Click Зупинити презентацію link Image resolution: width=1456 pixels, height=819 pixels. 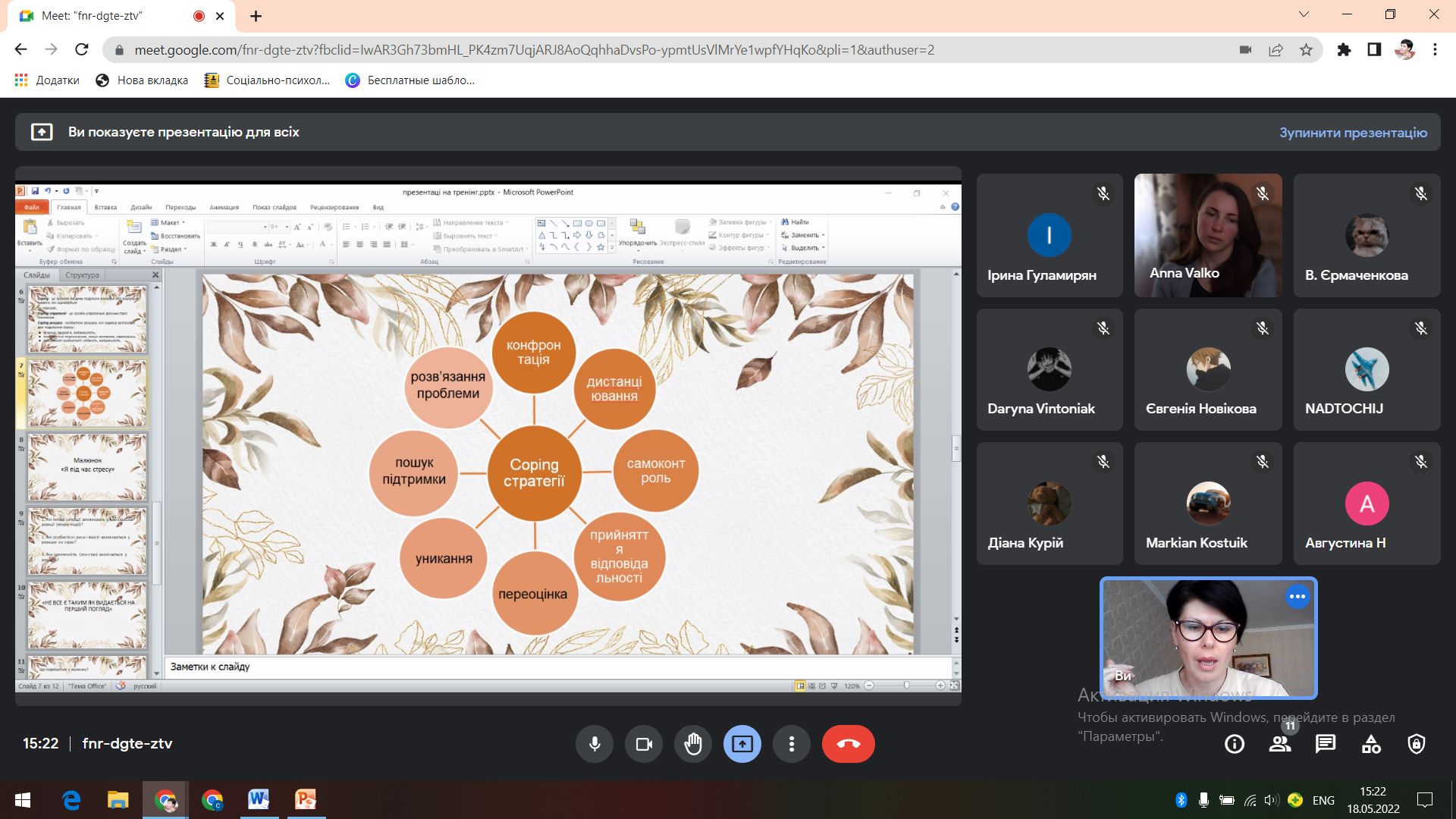pyautogui.click(x=1353, y=133)
